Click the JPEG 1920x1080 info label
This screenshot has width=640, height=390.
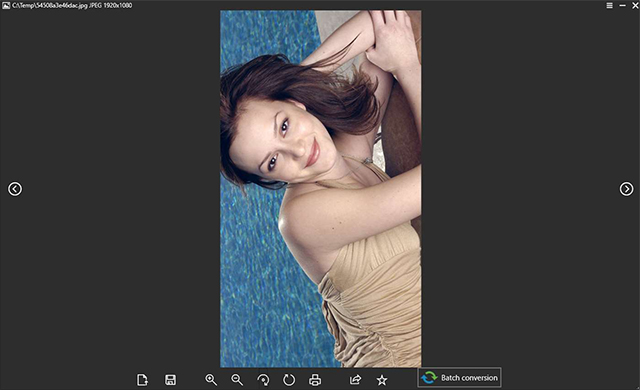(x=110, y=5)
